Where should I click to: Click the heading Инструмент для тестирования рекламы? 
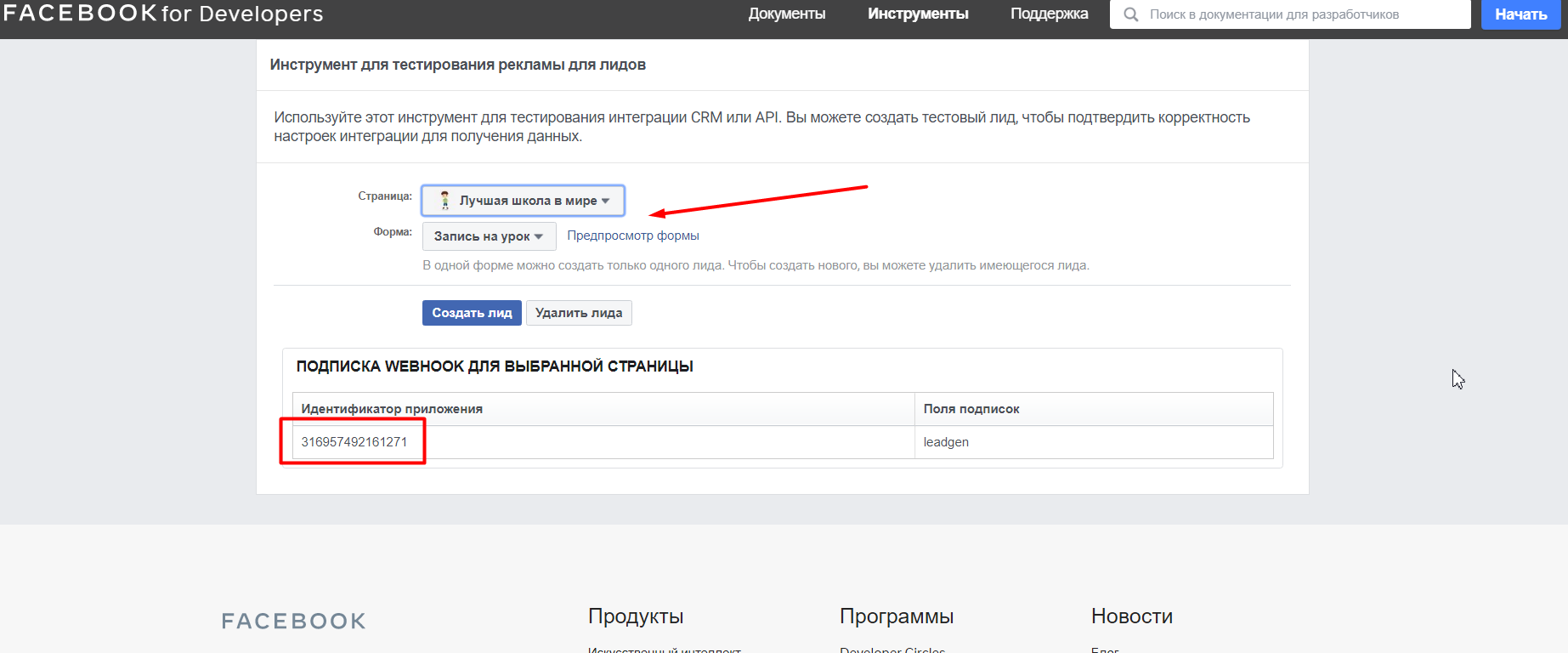pyautogui.click(x=458, y=65)
